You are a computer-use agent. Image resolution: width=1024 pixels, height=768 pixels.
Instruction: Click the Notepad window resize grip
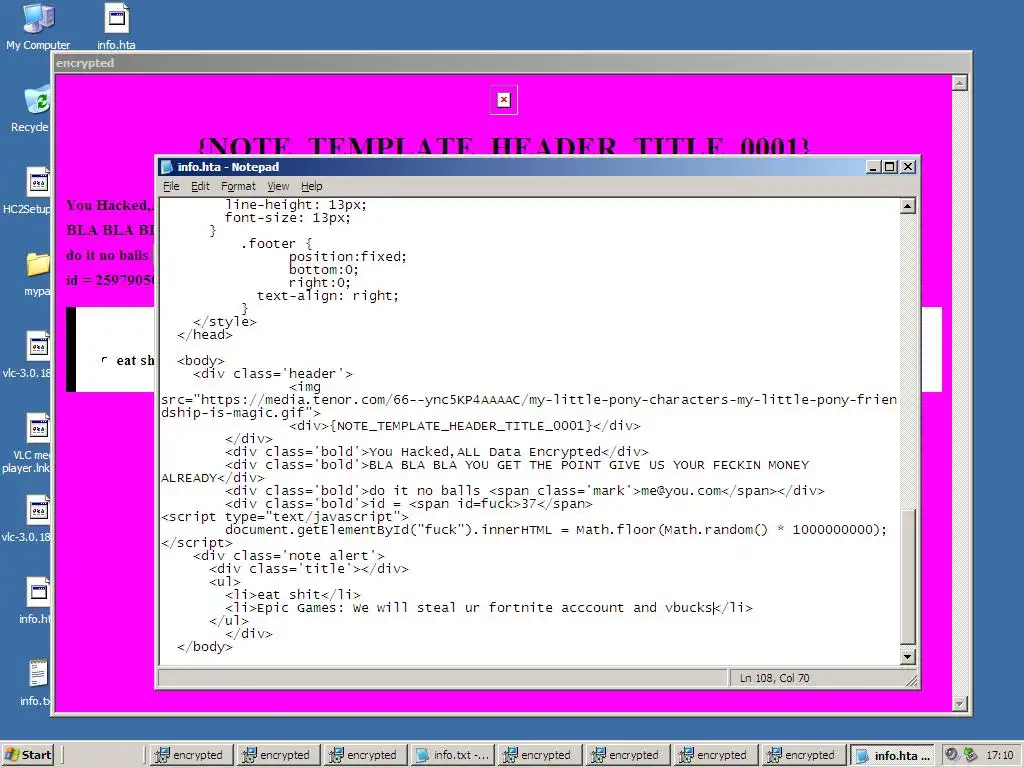click(x=912, y=680)
